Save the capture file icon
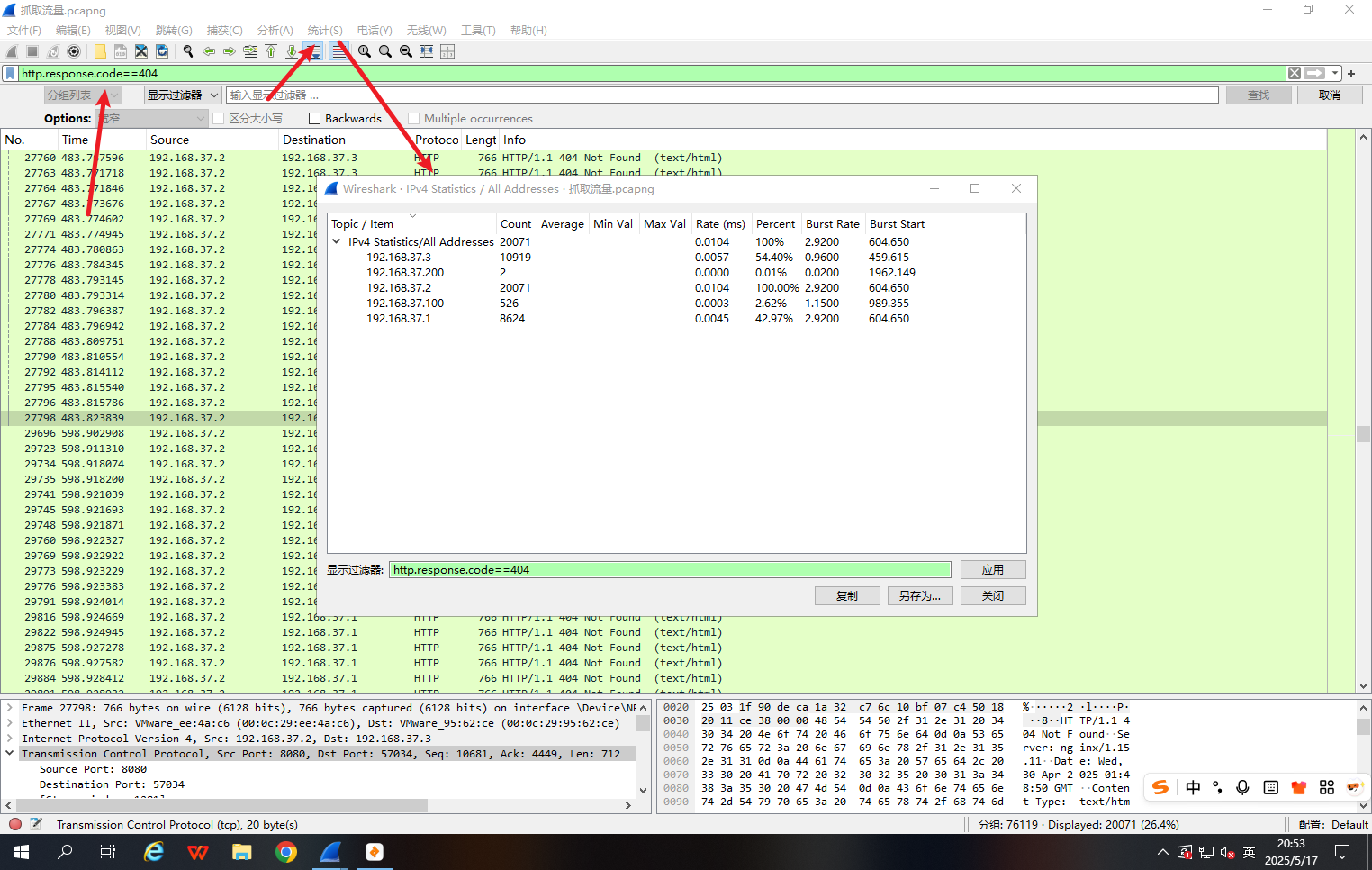Viewport: 1372px width, 870px height. tap(121, 51)
